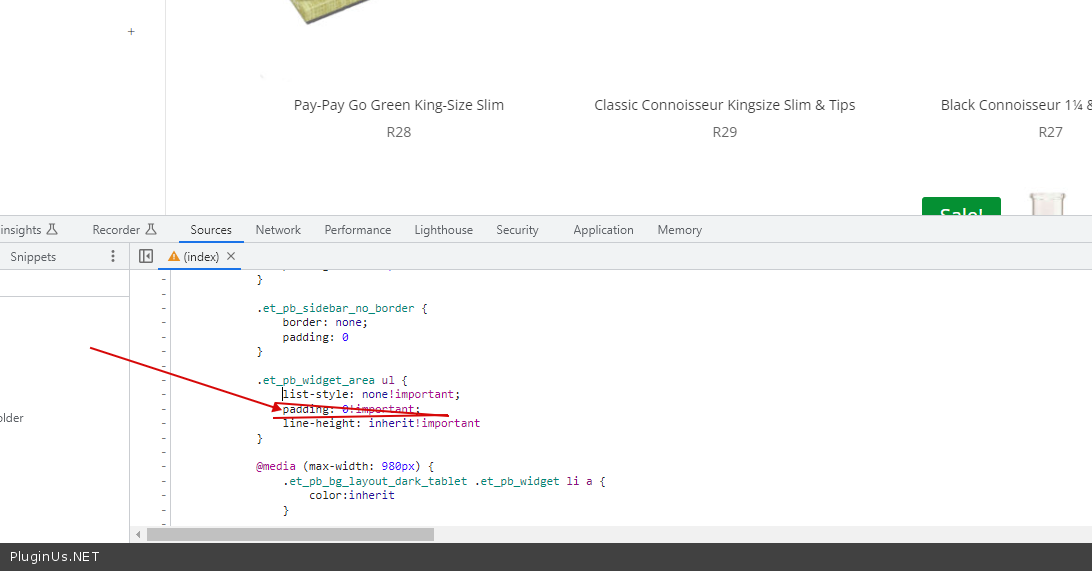Switch to the Network tab
Viewport: 1092px width, 571px height.
[278, 230]
